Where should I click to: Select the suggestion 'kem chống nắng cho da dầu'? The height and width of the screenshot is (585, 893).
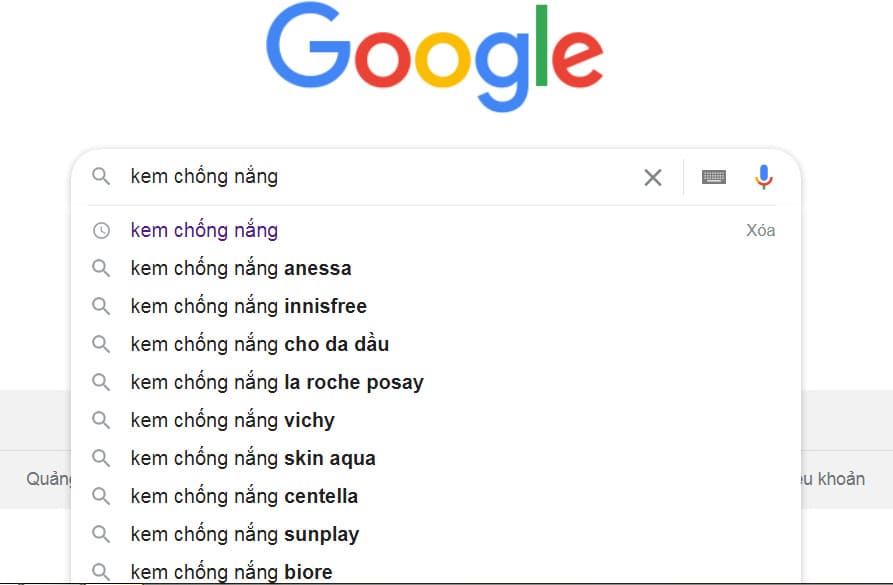(x=258, y=344)
